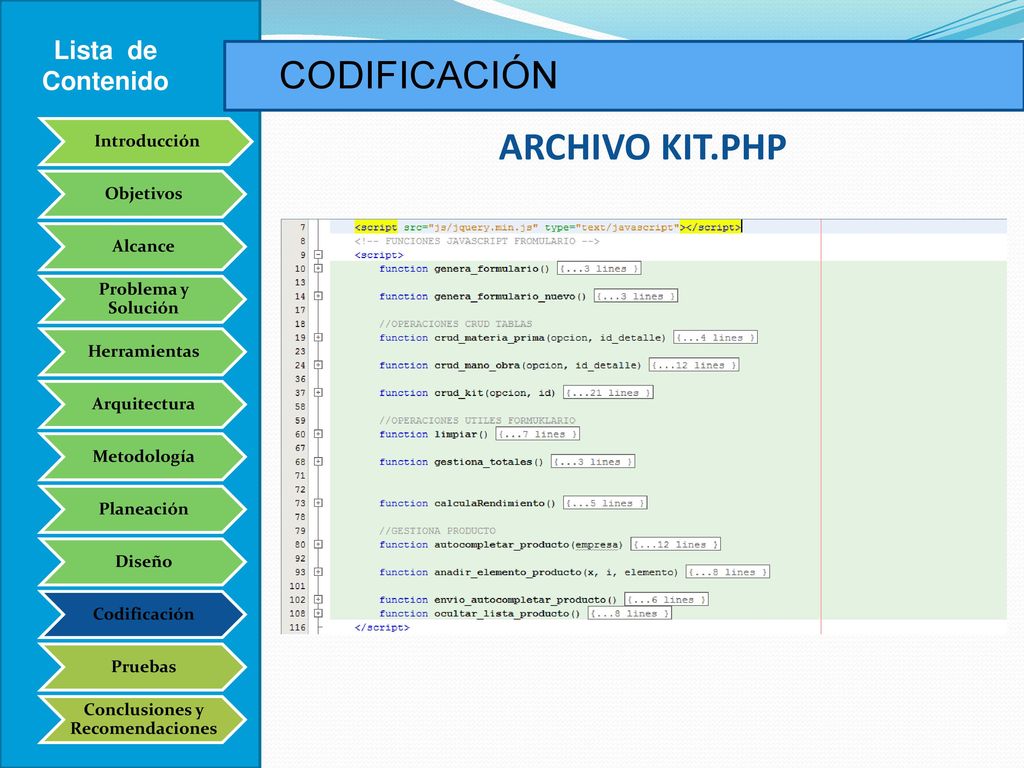Click line number 116 in the gutter
The image size is (1024, 768).
pos(298,628)
